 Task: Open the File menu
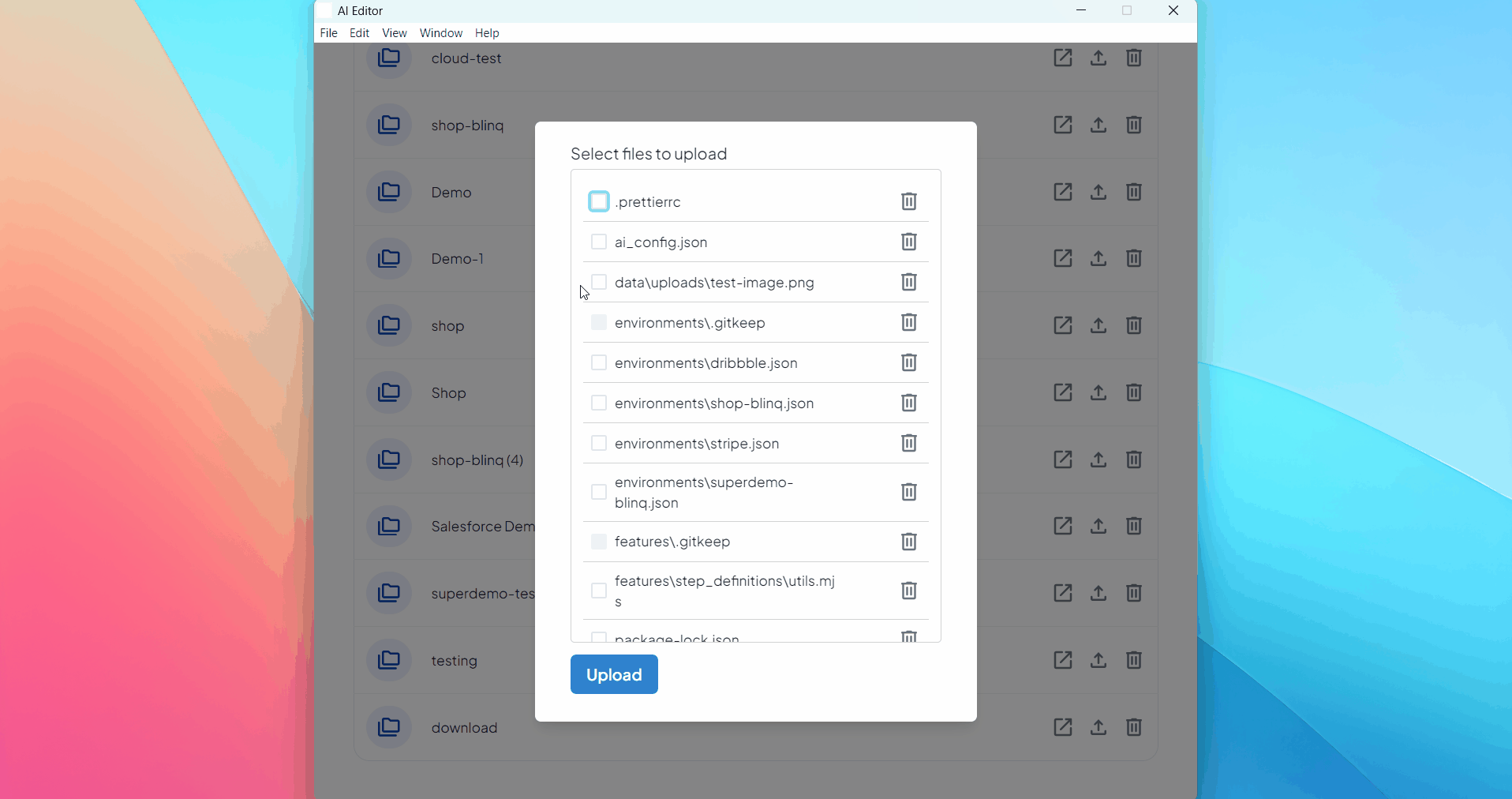(328, 33)
